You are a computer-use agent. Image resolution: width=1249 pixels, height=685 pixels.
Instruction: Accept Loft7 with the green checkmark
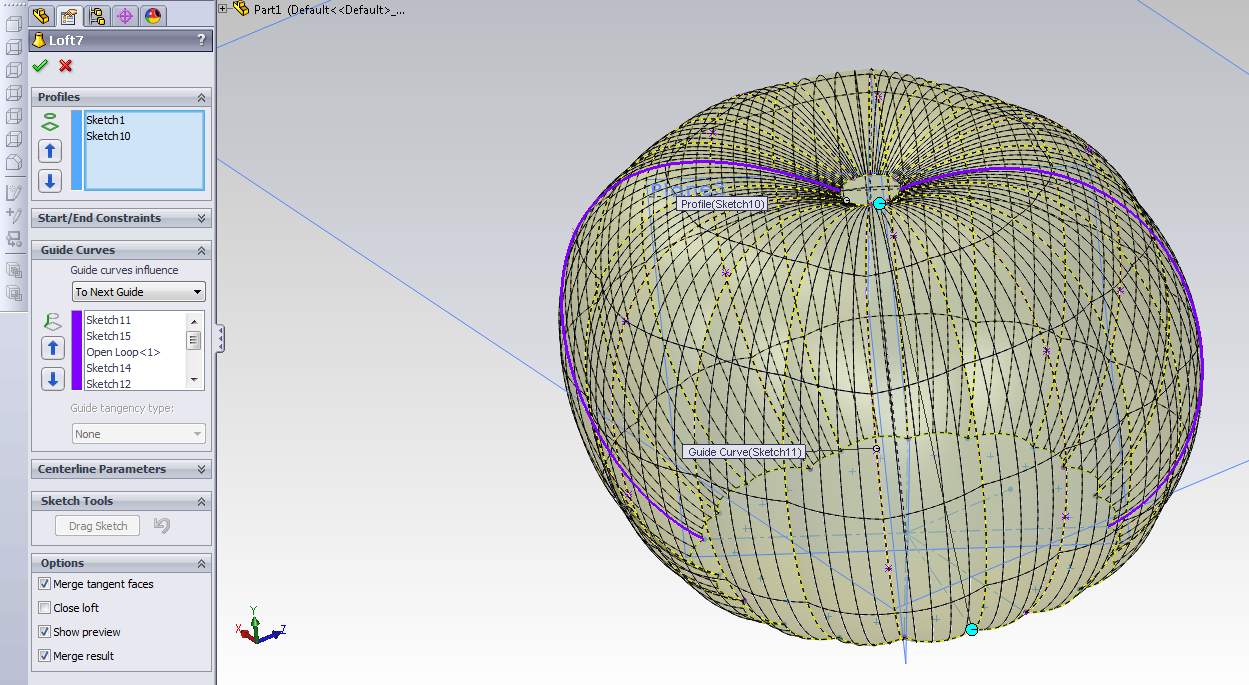(40, 66)
